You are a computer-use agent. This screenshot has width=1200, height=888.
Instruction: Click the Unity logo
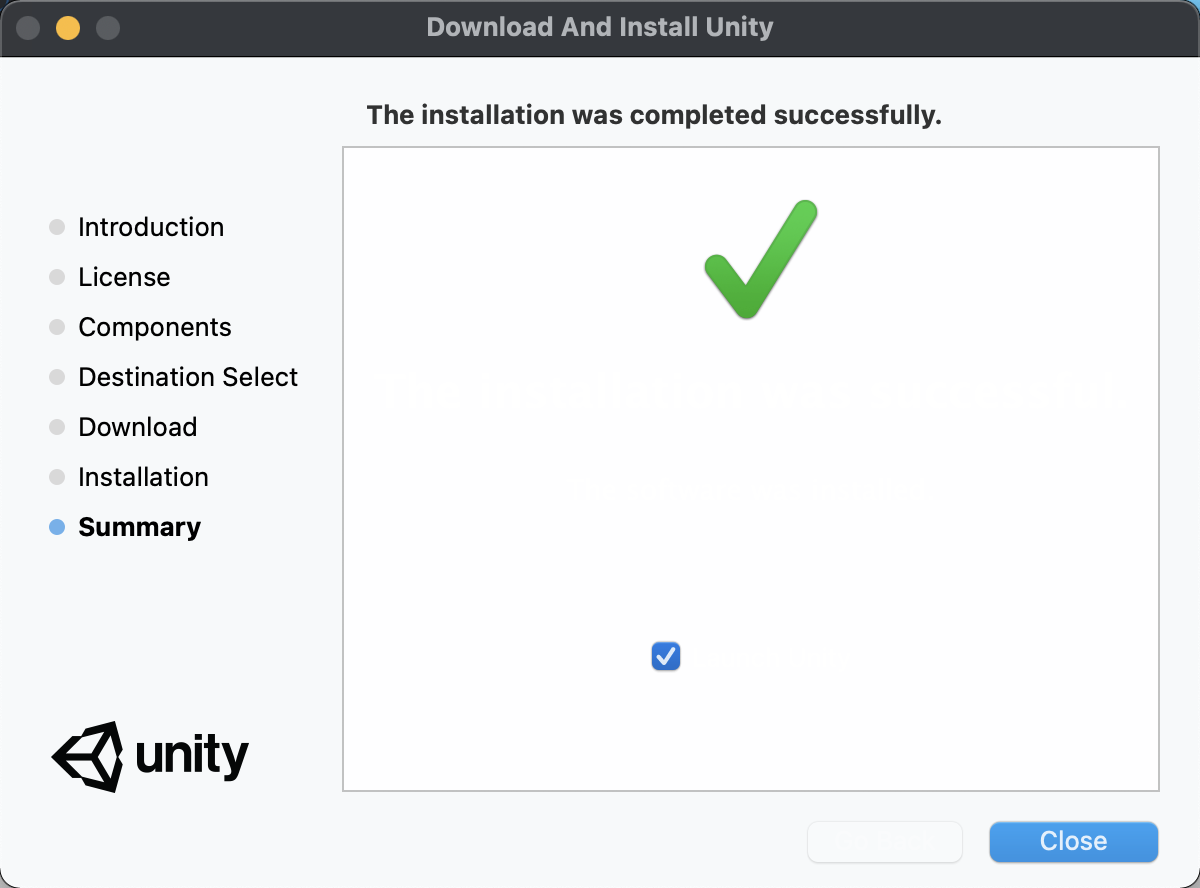150,757
